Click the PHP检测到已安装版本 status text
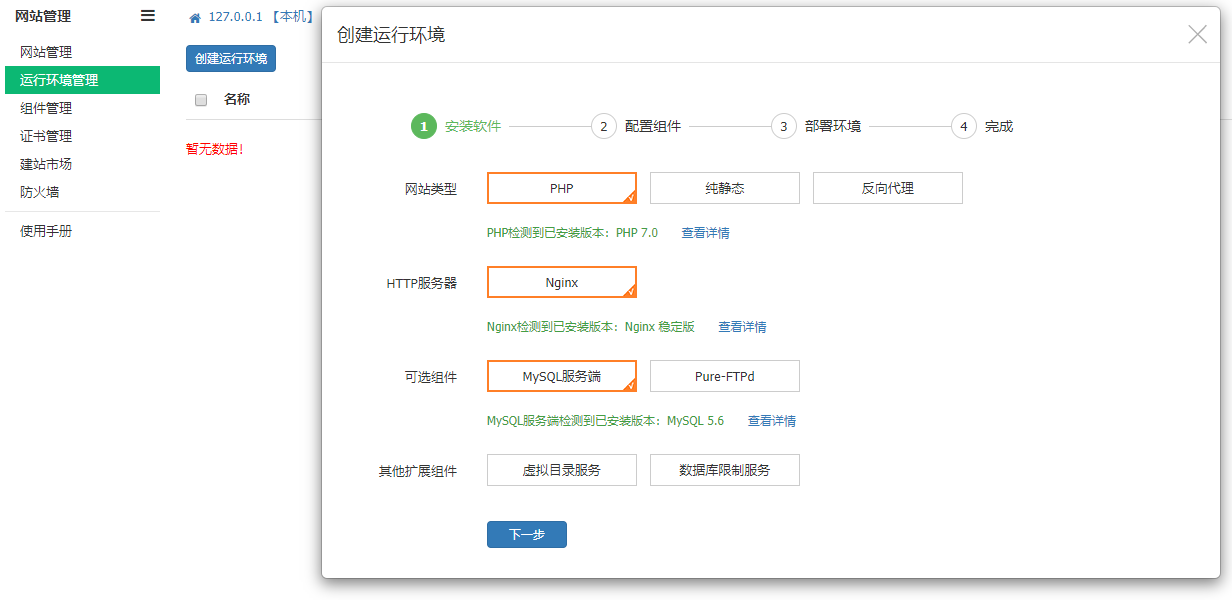Viewport: 1232px width, 600px height. [x=573, y=233]
